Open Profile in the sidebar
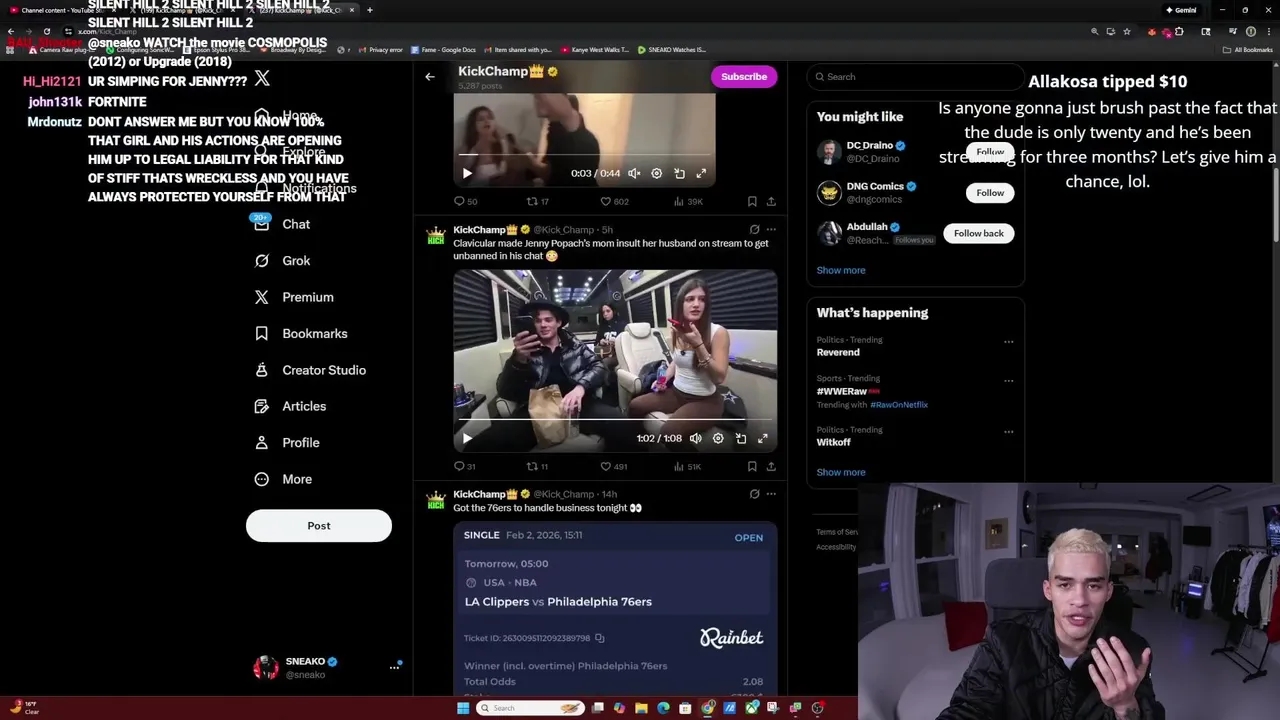This screenshot has height=720, width=1280. pyautogui.click(x=287, y=442)
